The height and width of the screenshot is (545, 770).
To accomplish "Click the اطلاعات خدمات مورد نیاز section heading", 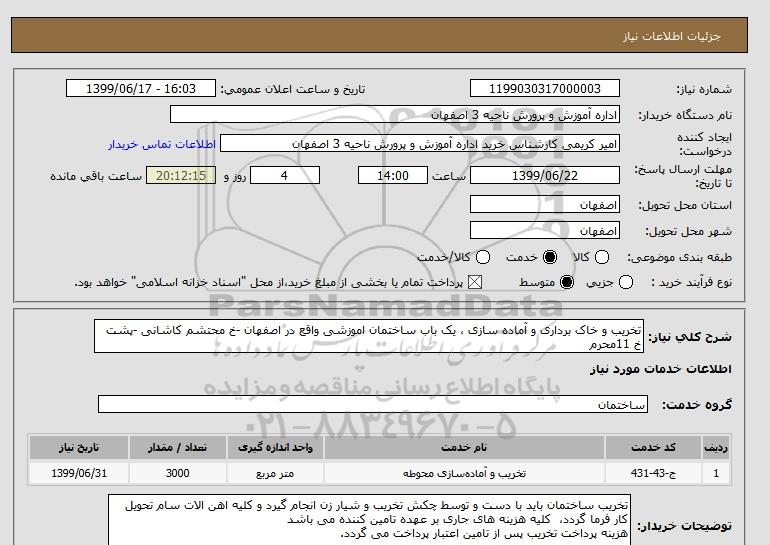I will pyautogui.click(x=660, y=369).
